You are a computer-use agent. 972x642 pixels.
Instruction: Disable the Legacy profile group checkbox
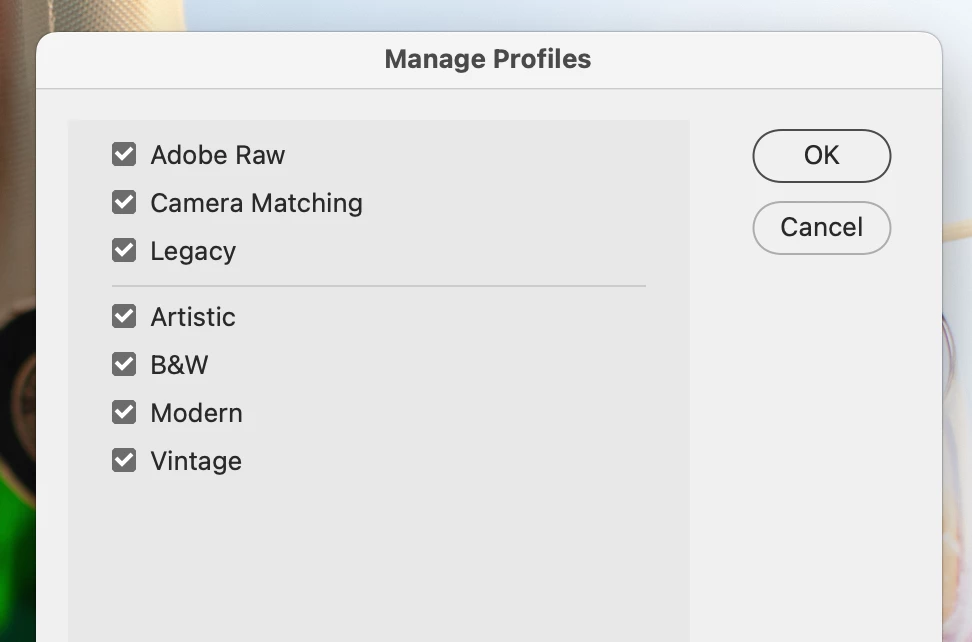[124, 251]
